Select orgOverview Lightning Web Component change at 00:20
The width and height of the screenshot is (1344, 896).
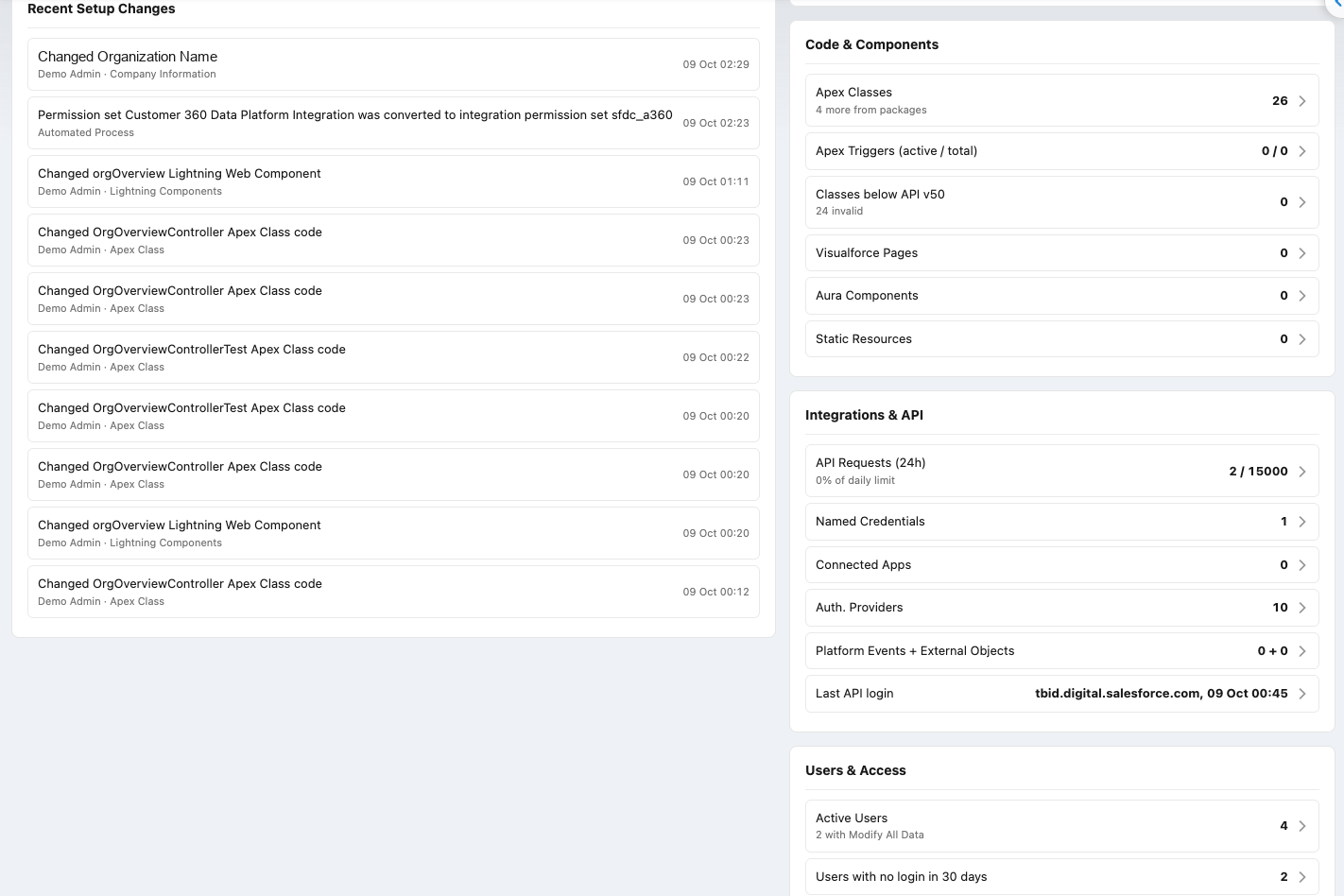(x=393, y=533)
